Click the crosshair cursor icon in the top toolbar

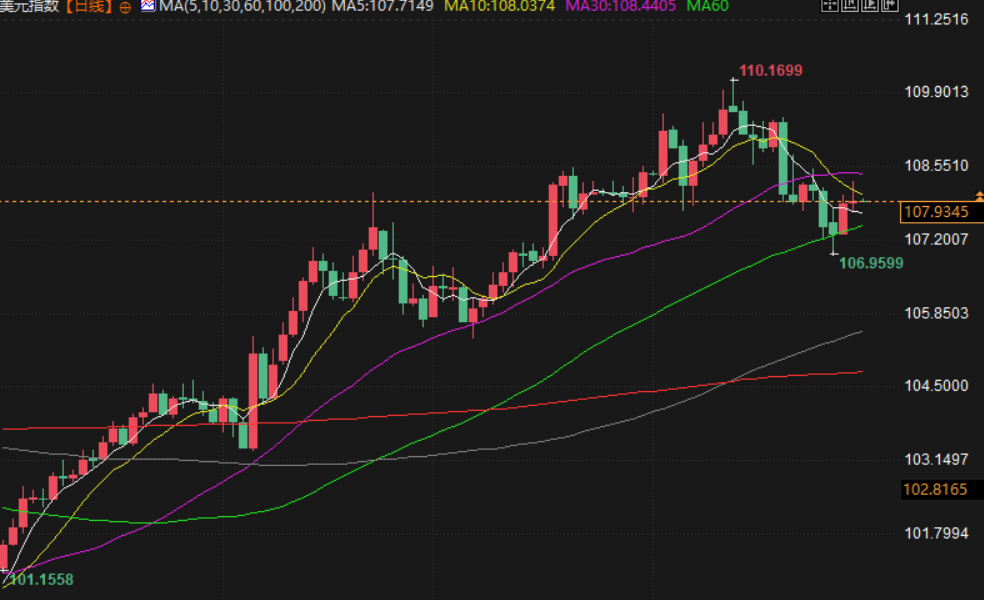[830, 5]
